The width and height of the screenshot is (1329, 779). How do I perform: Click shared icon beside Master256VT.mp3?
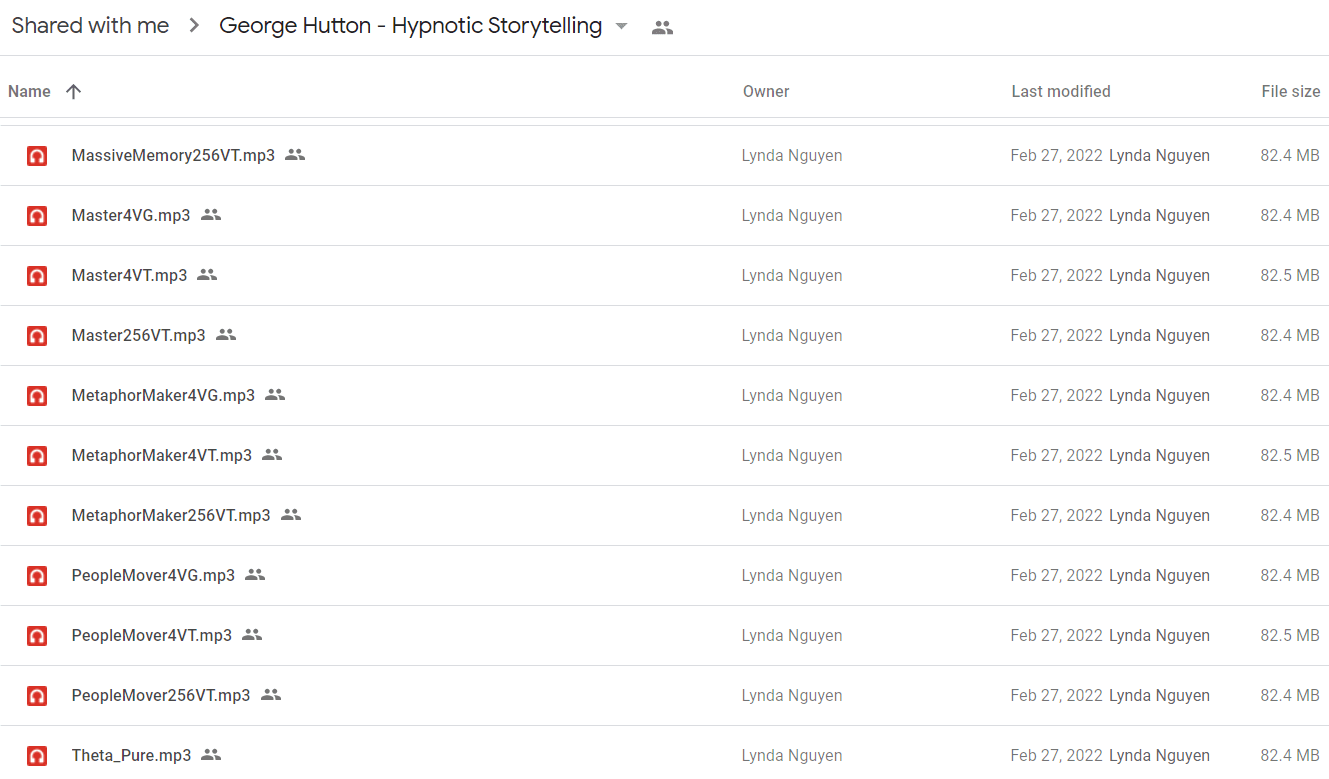click(x=226, y=335)
